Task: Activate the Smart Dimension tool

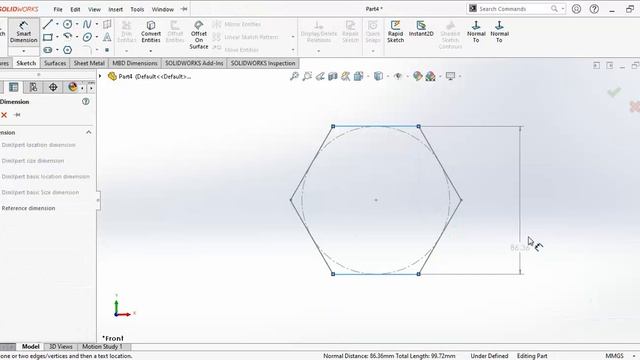Action: coord(23,32)
